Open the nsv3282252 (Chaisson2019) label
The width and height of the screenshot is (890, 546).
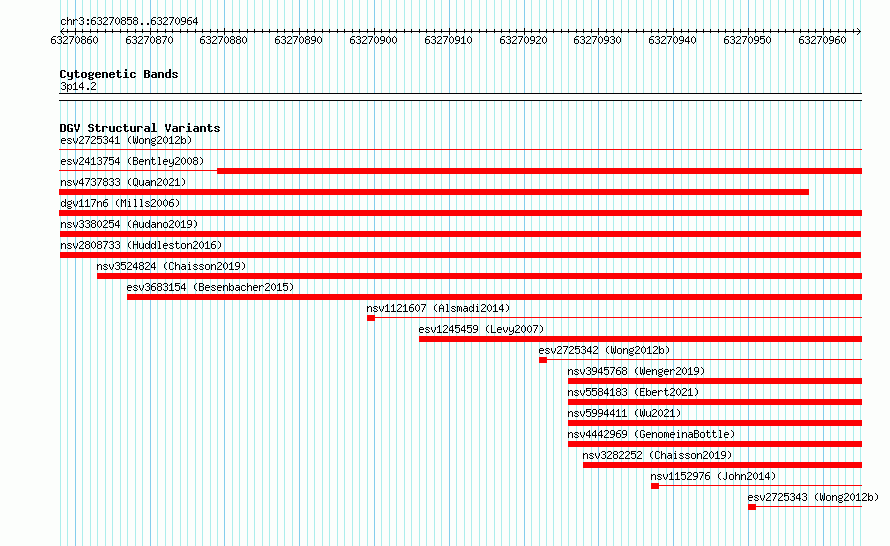pos(657,455)
